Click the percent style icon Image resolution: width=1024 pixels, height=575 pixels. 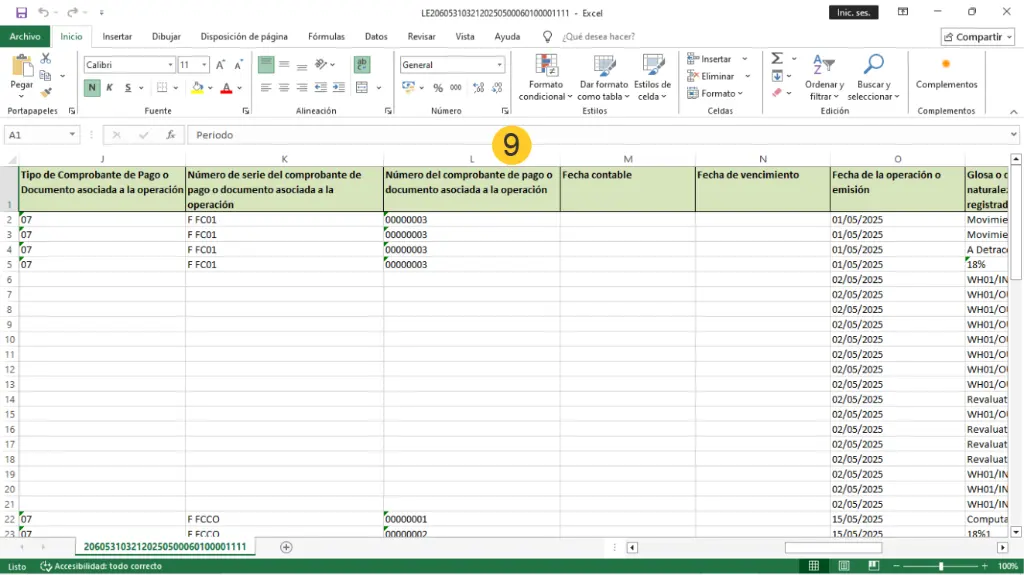coord(438,88)
